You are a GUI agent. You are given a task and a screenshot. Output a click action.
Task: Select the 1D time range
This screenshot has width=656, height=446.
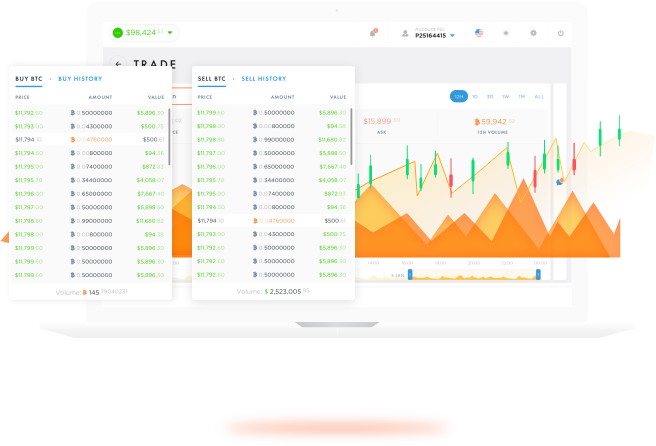(476, 96)
